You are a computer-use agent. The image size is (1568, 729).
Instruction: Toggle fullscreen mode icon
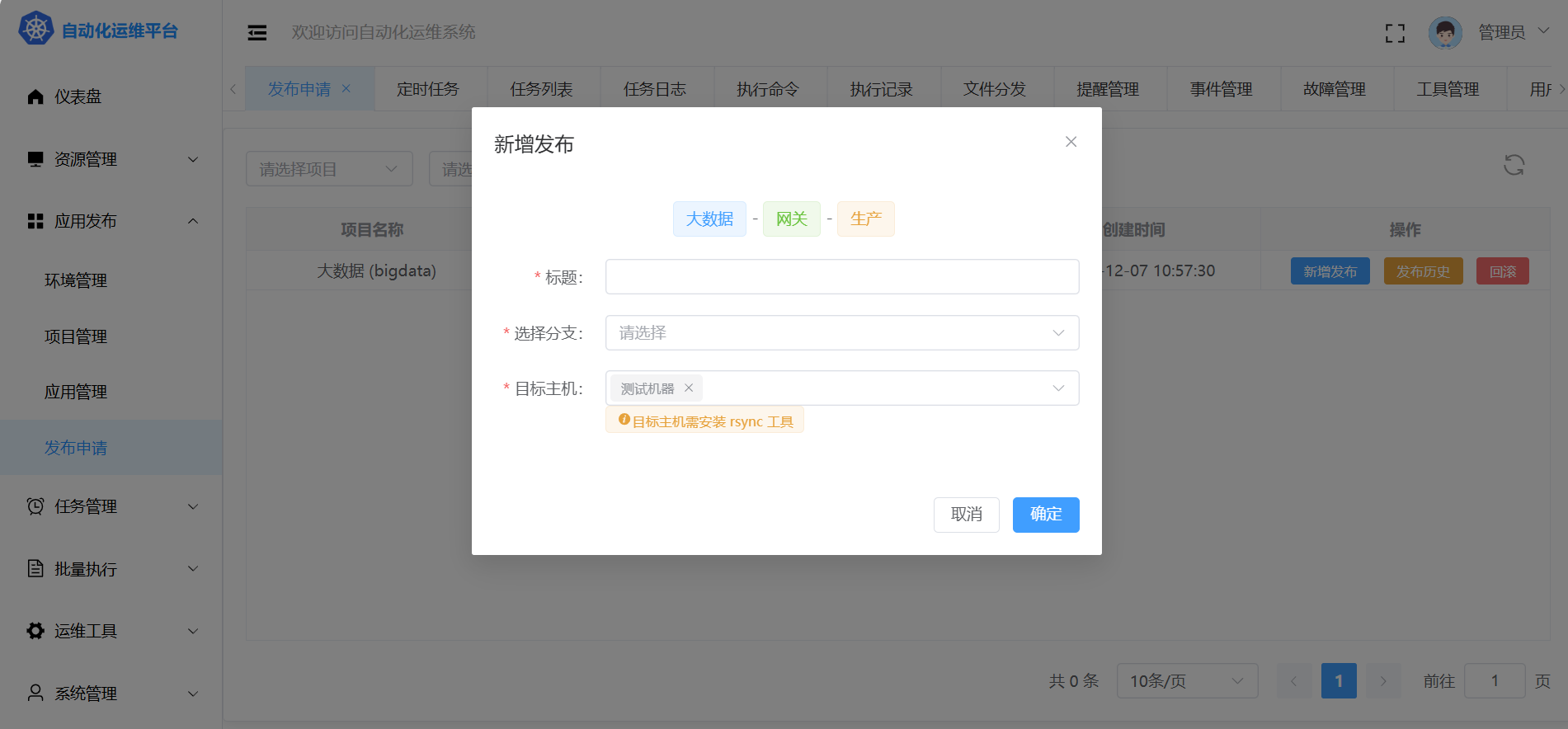1395,33
